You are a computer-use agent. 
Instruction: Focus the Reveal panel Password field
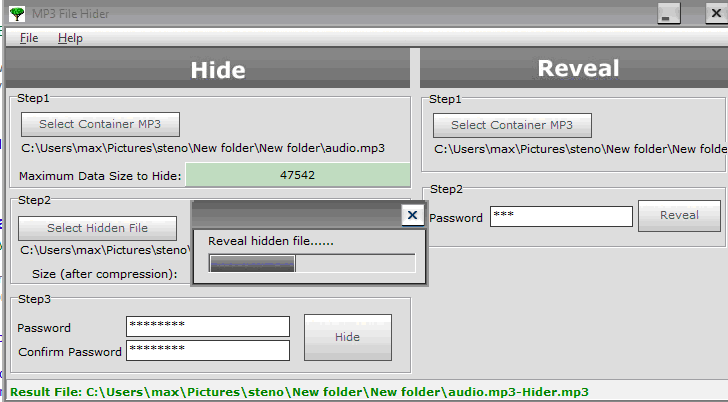click(561, 217)
